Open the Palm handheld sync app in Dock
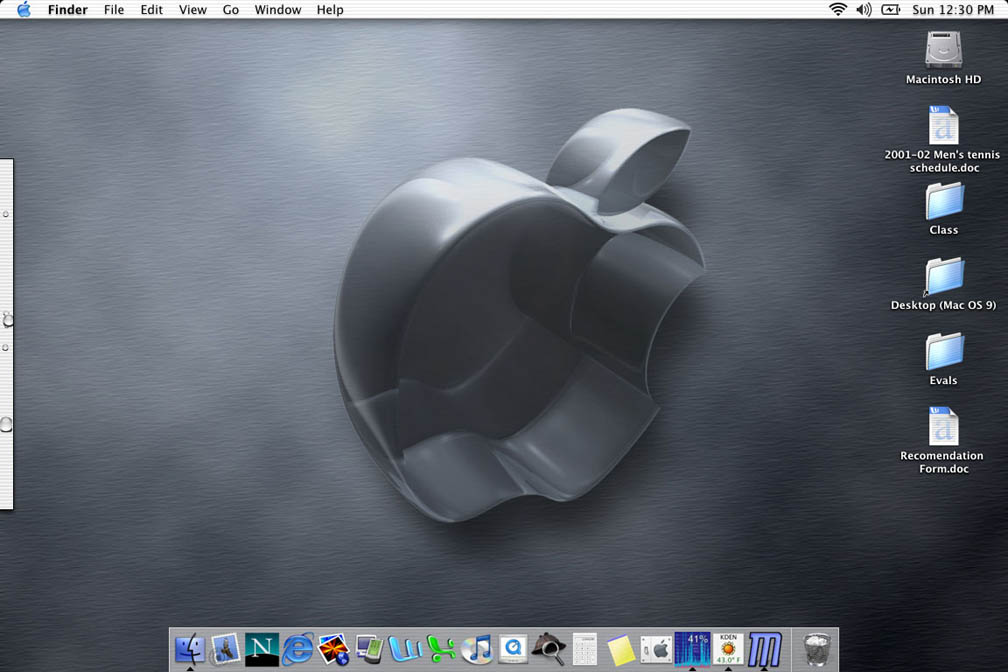Screen dimensions: 1008x672 coord(370,649)
